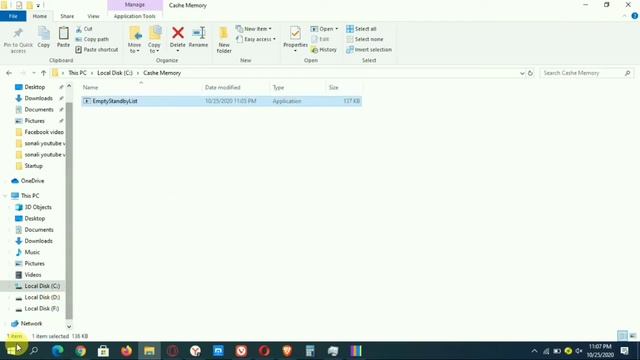This screenshot has width=640, height=360.
Task: Open the Windows Start menu
Action: click(11, 351)
